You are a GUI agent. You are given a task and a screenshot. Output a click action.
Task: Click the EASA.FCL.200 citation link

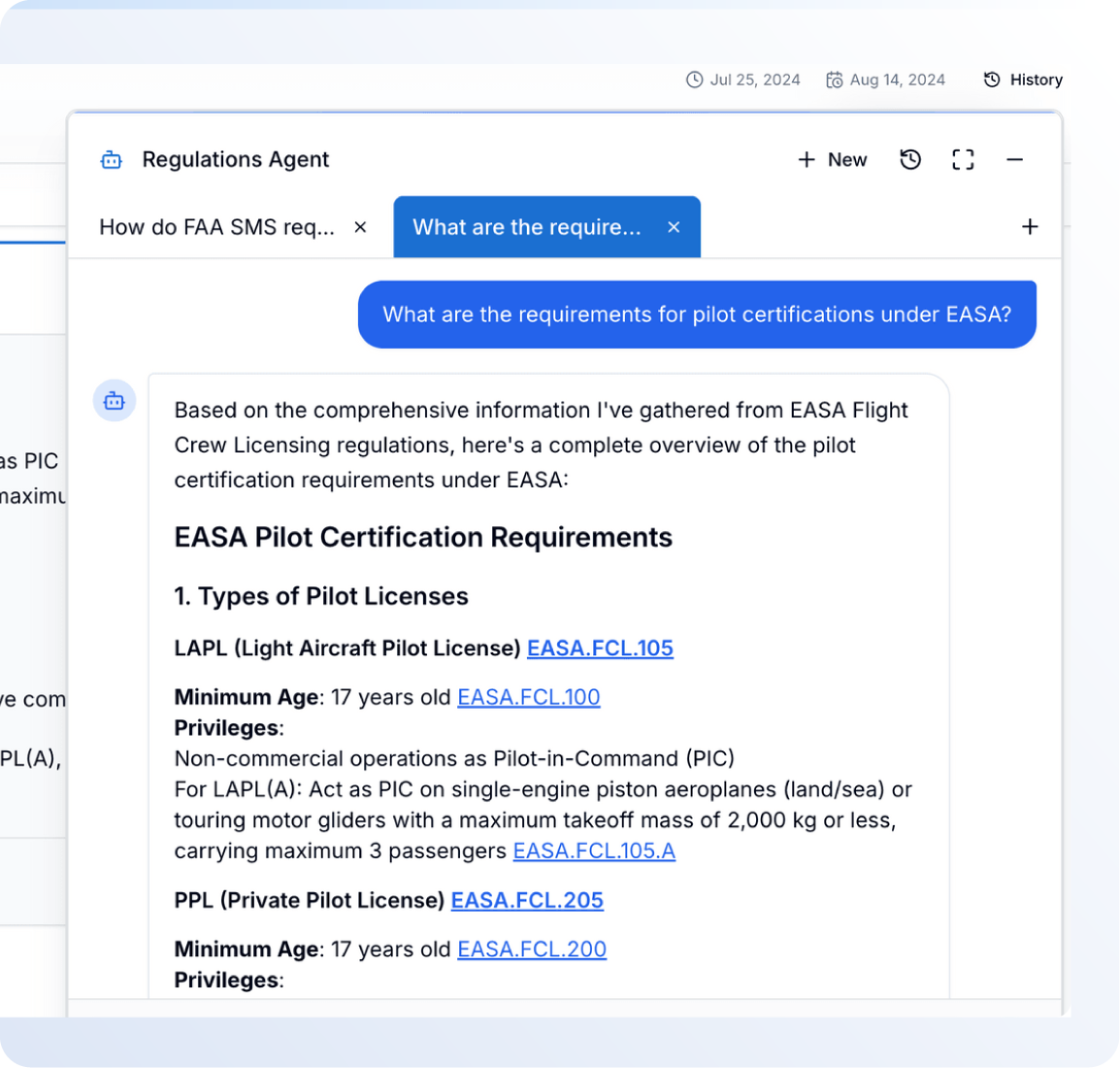(x=532, y=950)
